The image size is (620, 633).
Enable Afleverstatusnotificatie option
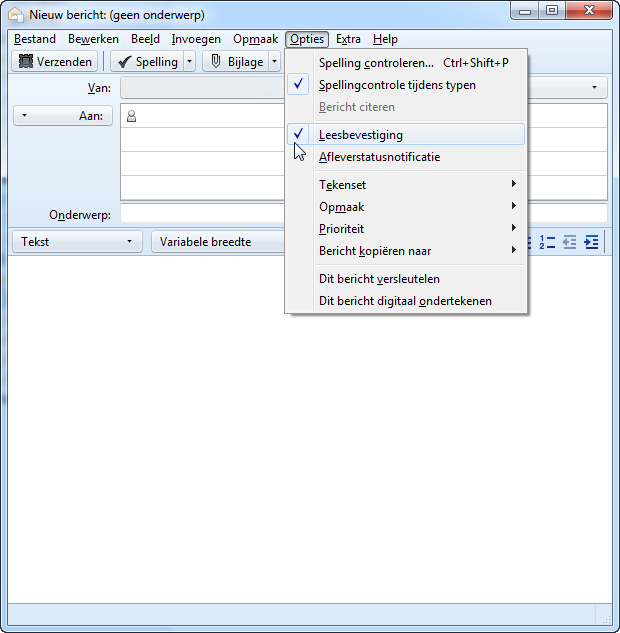tap(406, 157)
